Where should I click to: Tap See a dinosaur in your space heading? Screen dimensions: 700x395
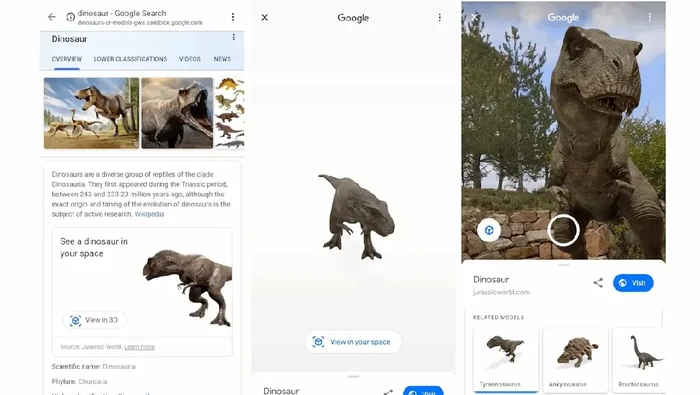(94, 247)
